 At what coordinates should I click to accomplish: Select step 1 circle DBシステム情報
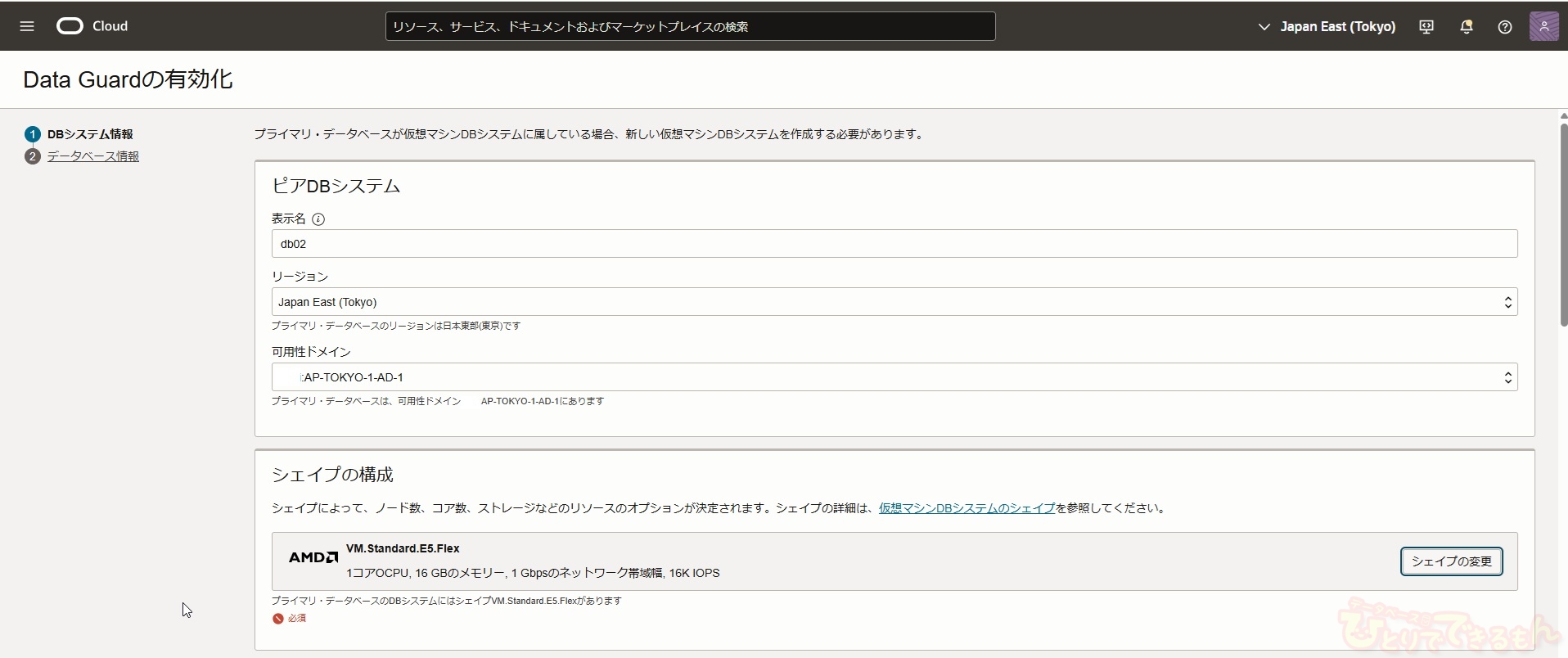(33, 134)
